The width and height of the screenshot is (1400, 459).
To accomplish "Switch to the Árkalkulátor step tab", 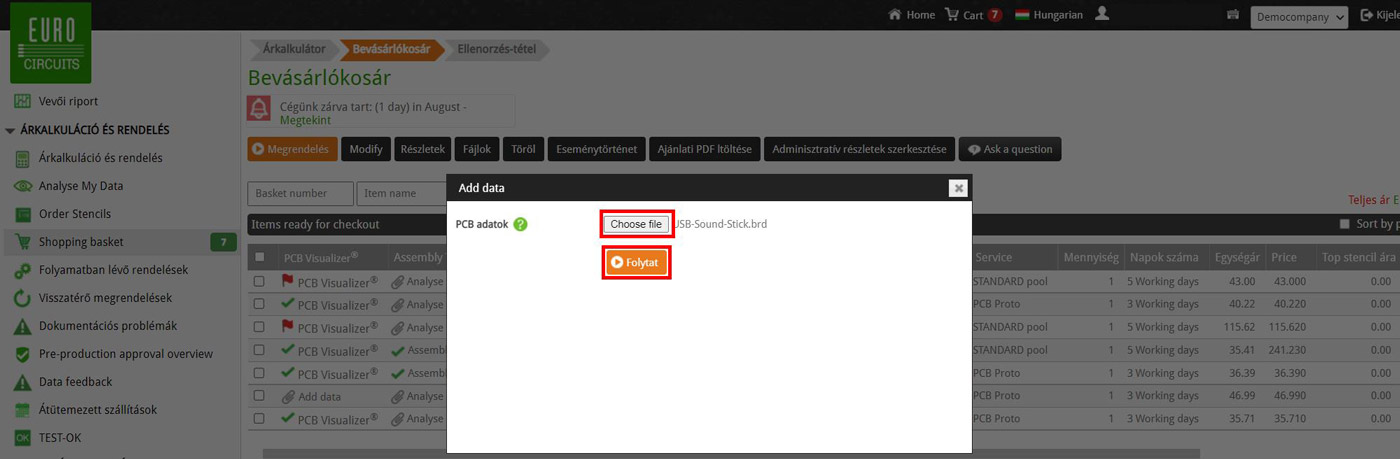I will coord(293,49).
